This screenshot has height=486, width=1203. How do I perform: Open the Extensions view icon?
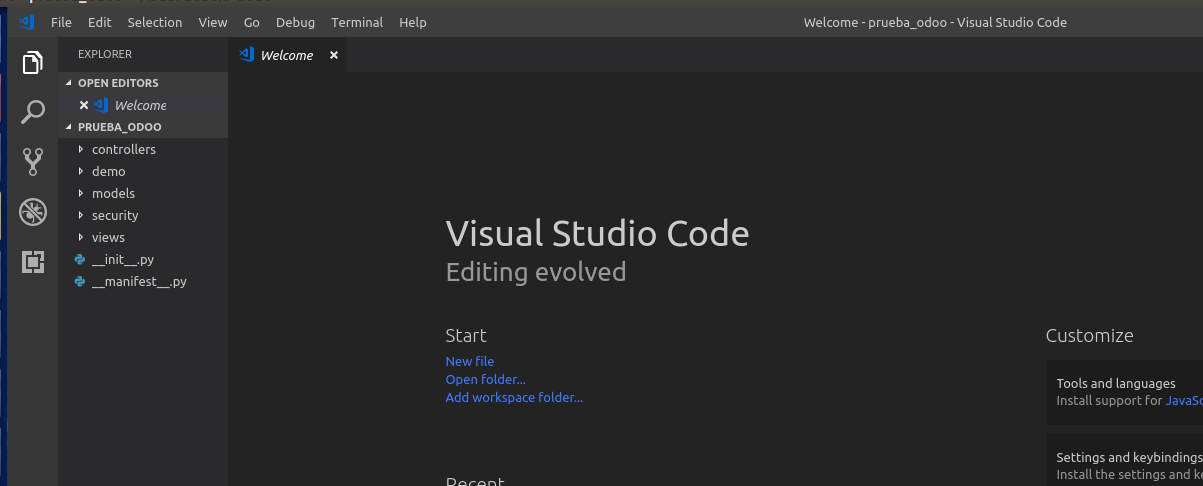[33, 262]
